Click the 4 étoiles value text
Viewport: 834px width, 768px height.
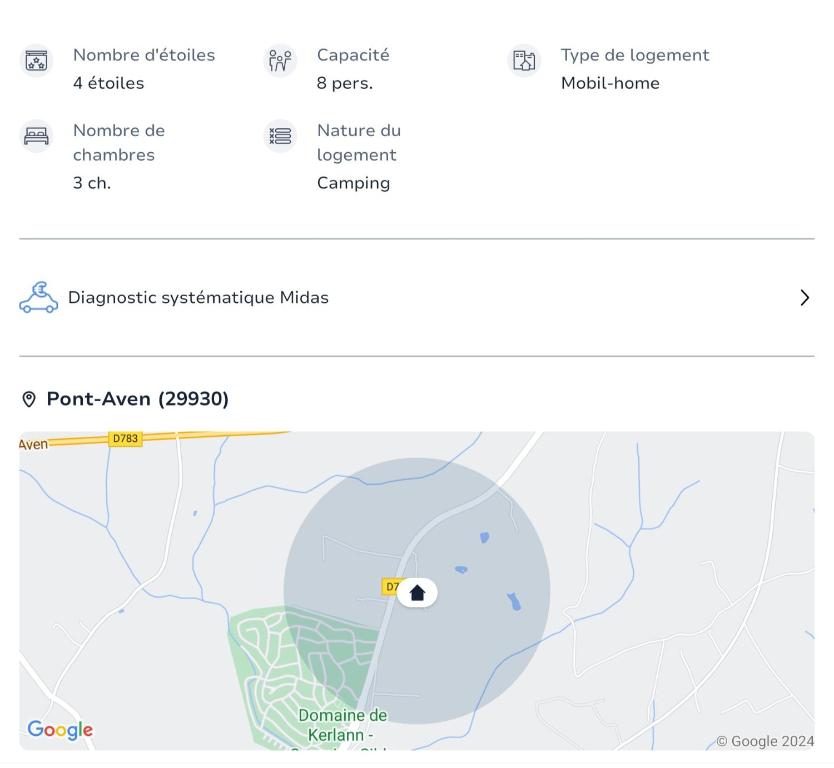coord(108,83)
